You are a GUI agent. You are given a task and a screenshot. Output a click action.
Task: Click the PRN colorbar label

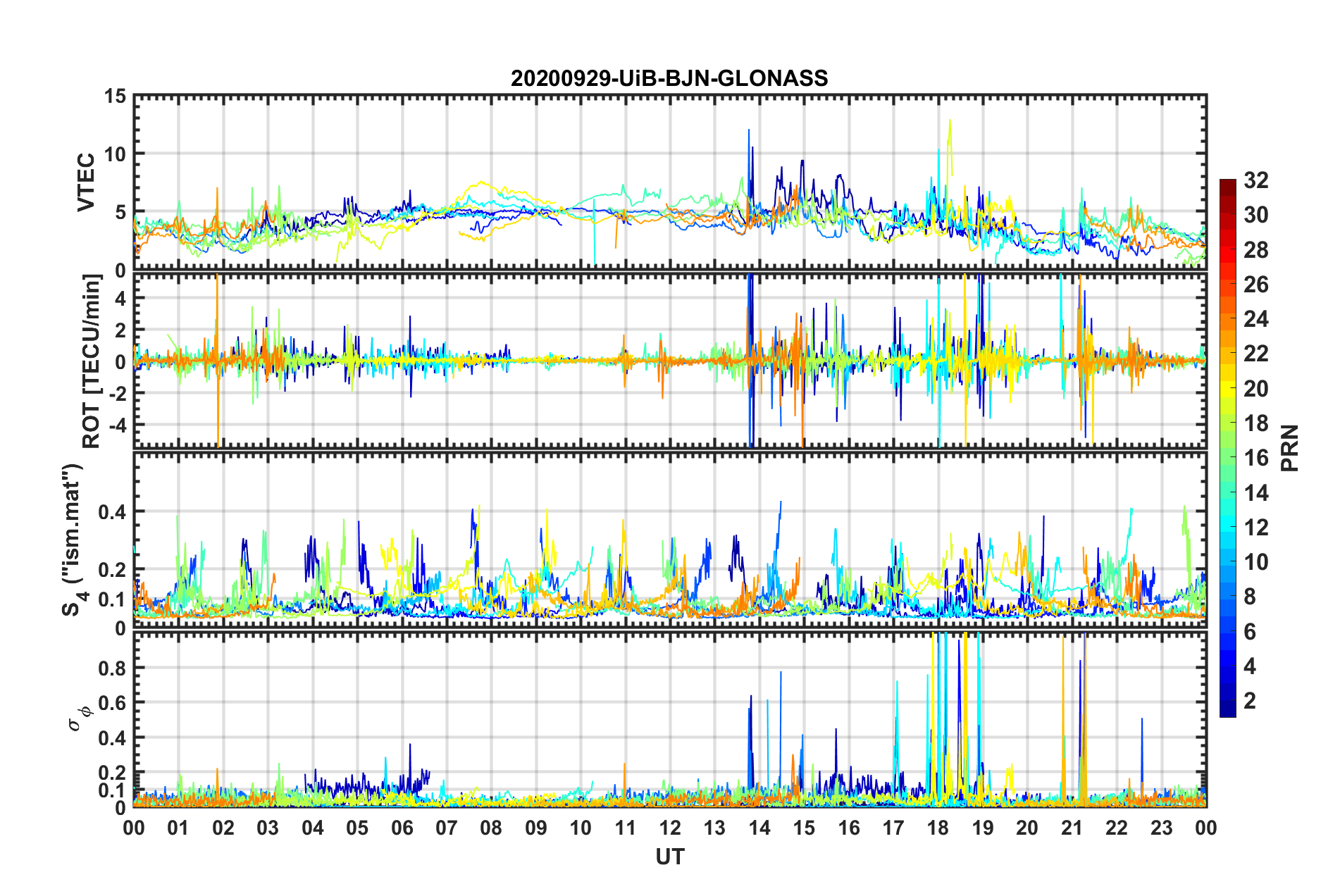click(x=1290, y=448)
